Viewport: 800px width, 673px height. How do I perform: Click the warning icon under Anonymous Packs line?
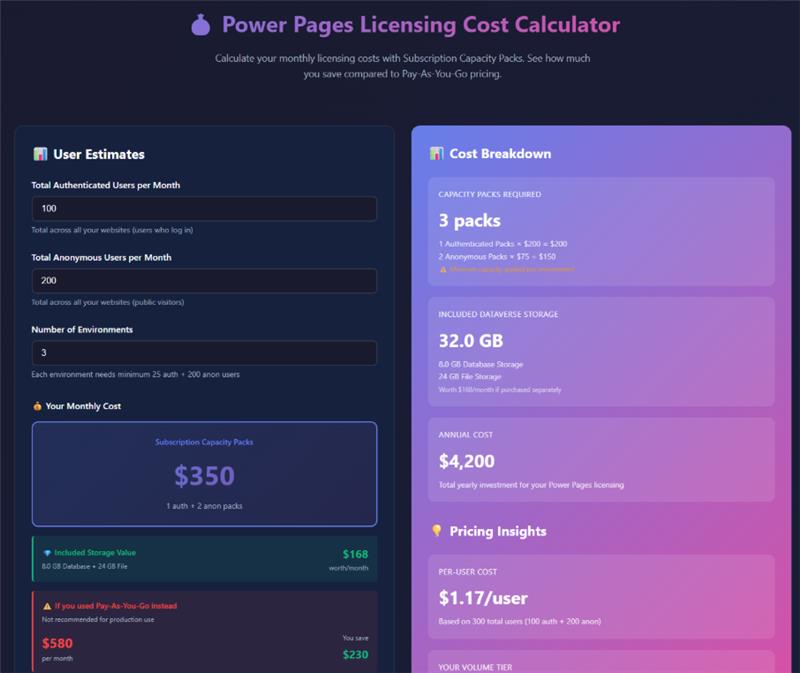click(443, 269)
